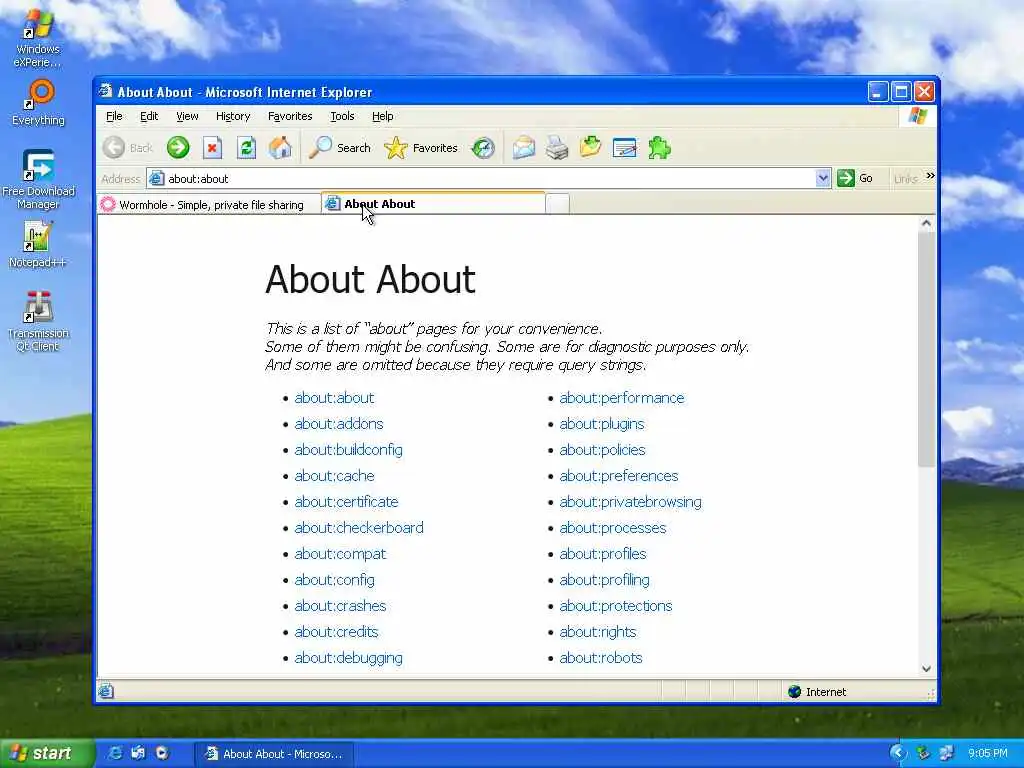The height and width of the screenshot is (768, 1024).
Task: Select the Transmission Qt Client desktop icon
Action: (x=37, y=321)
